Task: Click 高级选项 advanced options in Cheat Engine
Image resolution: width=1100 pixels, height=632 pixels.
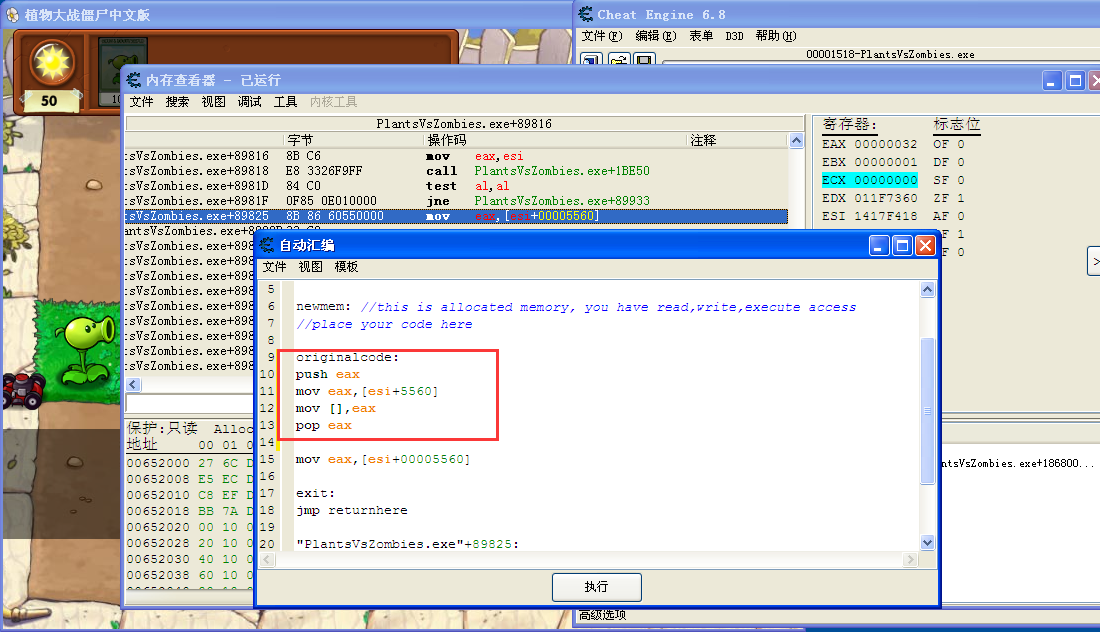Action: 602,615
